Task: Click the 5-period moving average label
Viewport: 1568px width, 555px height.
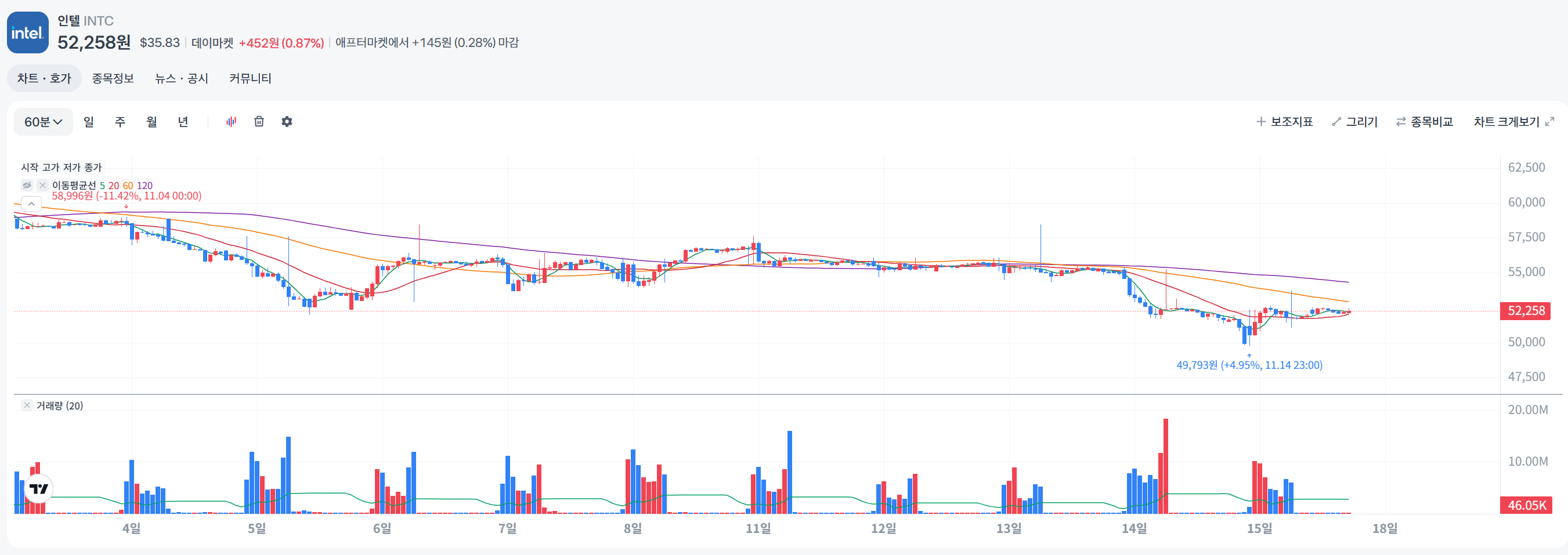Action: [x=102, y=186]
